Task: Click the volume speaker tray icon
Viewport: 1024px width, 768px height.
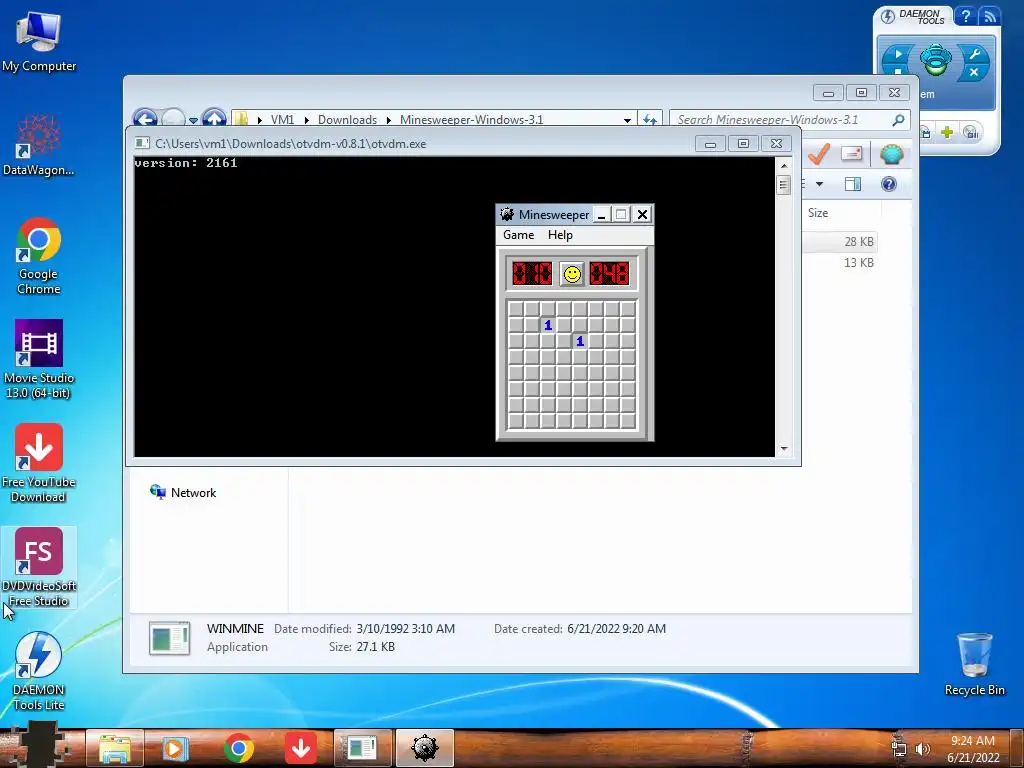Action: pyautogui.click(x=922, y=749)
